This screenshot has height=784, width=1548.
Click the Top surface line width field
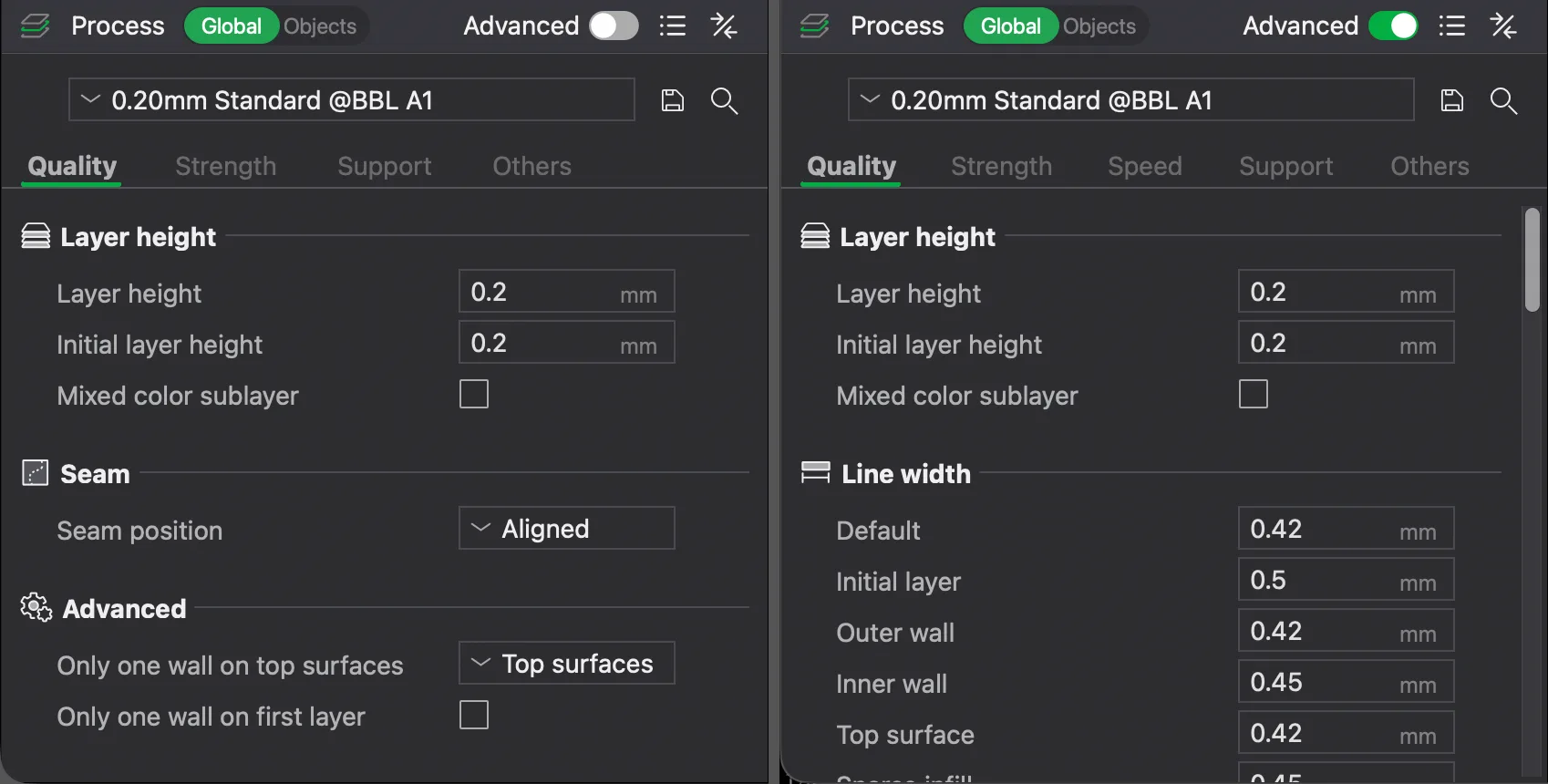[1347, 733]
